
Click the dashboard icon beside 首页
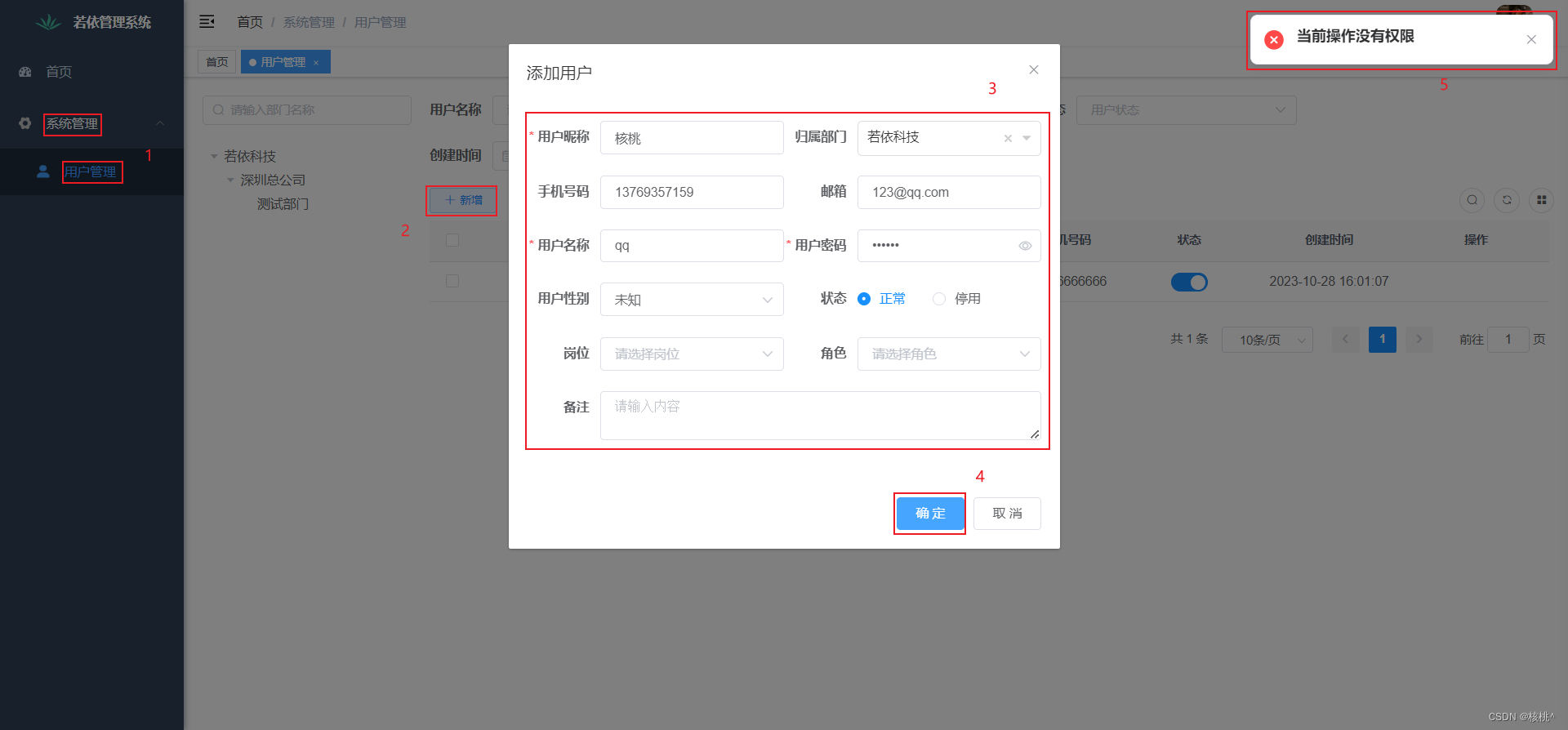point(25,72)
